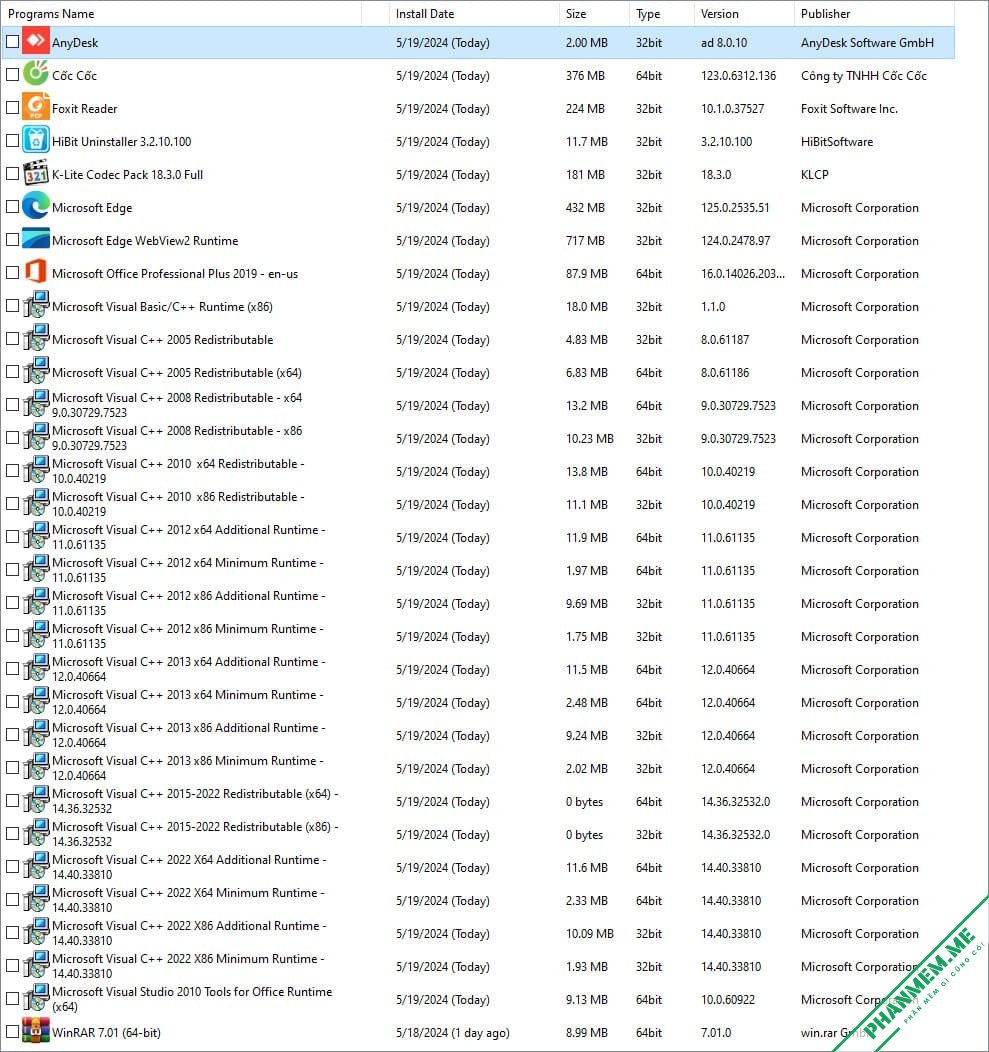Select the Foxit Reader icon
The height and width of the screenshot is (1052, 989).
[36, 107]
